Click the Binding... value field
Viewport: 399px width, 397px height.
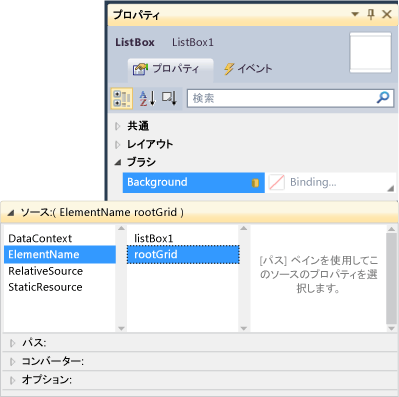pos(331,182)
